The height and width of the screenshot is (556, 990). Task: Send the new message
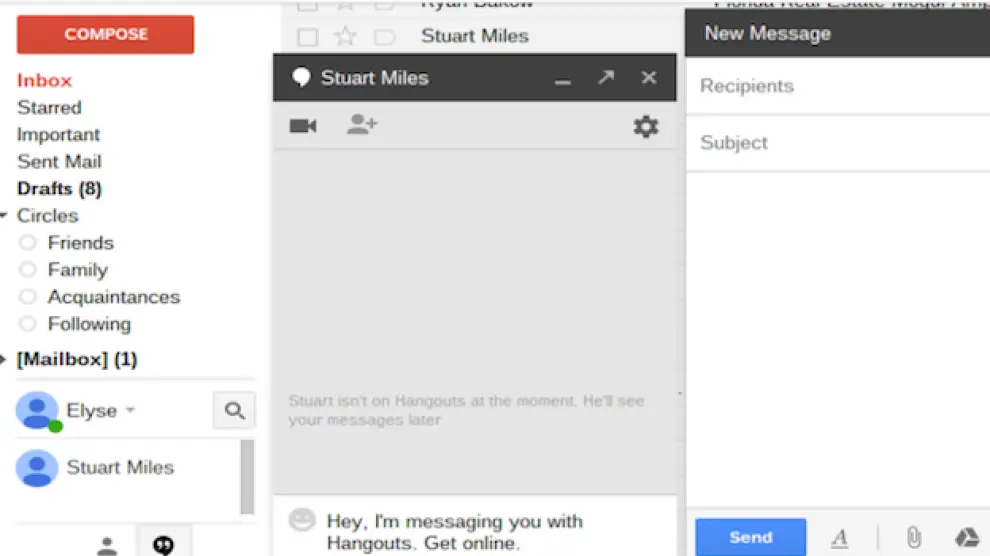tap(750, 537)
